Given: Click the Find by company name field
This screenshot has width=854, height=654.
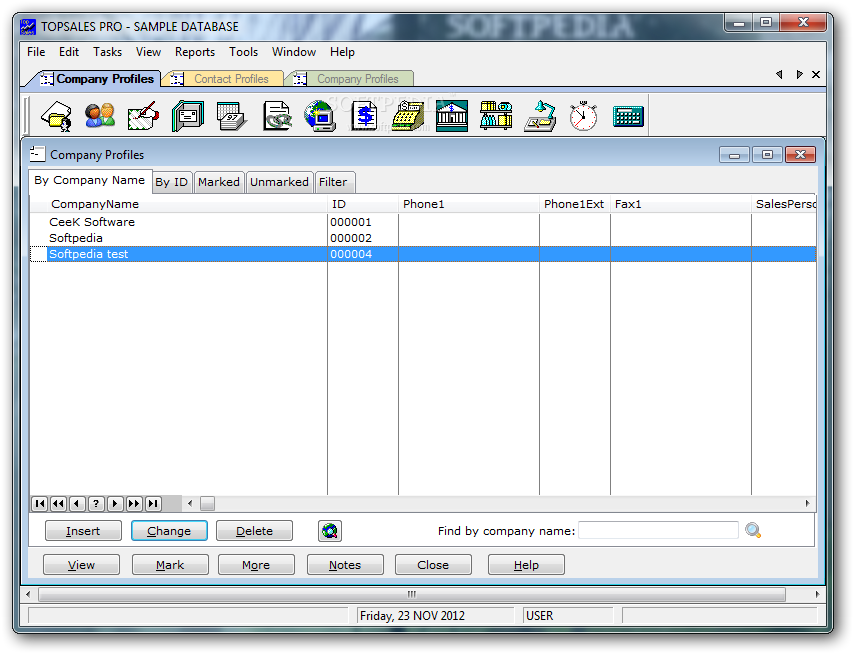Looking at the screenshot, I should (658, 530).
